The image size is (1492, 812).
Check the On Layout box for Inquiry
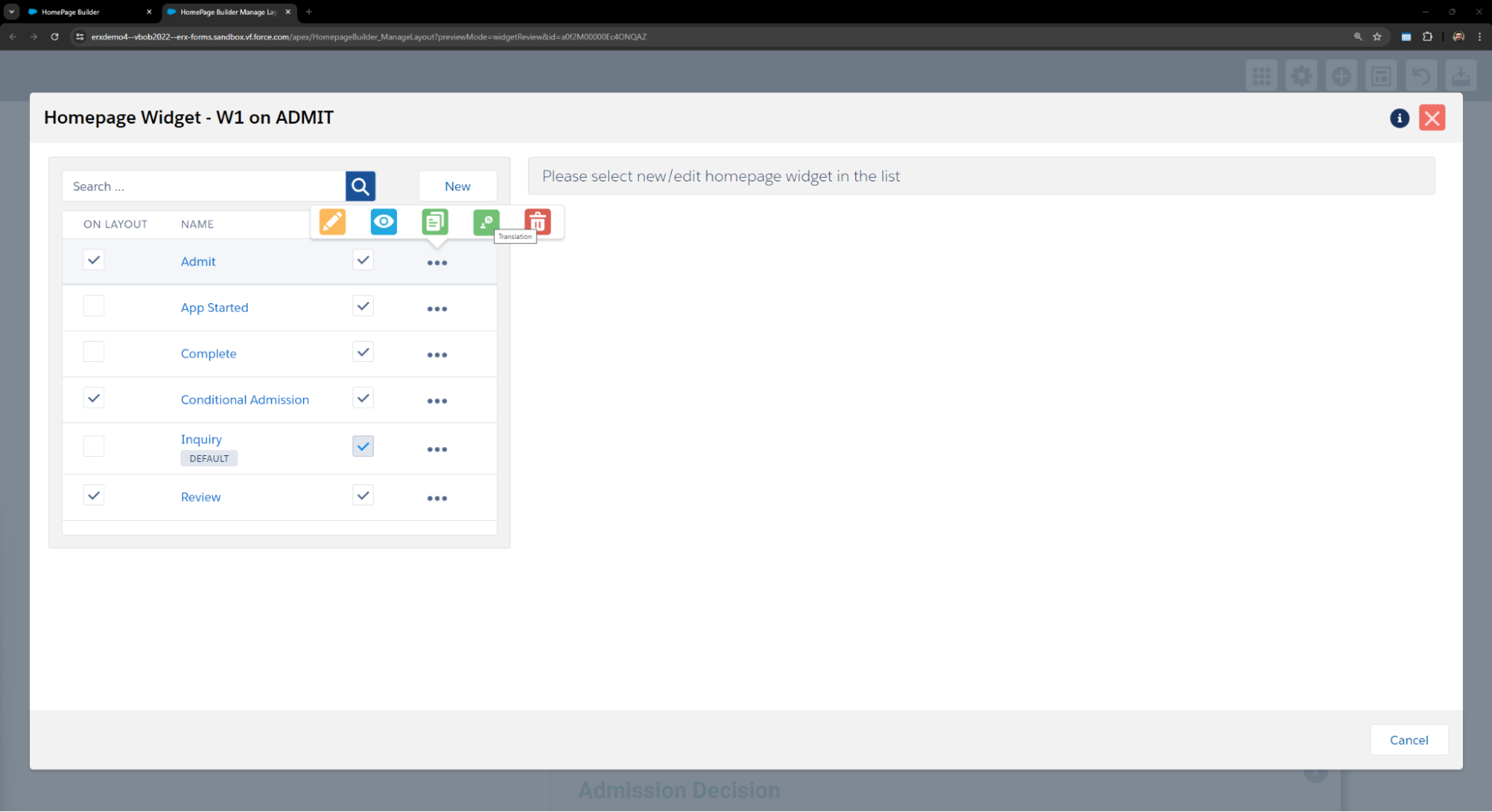click(93, 446)
